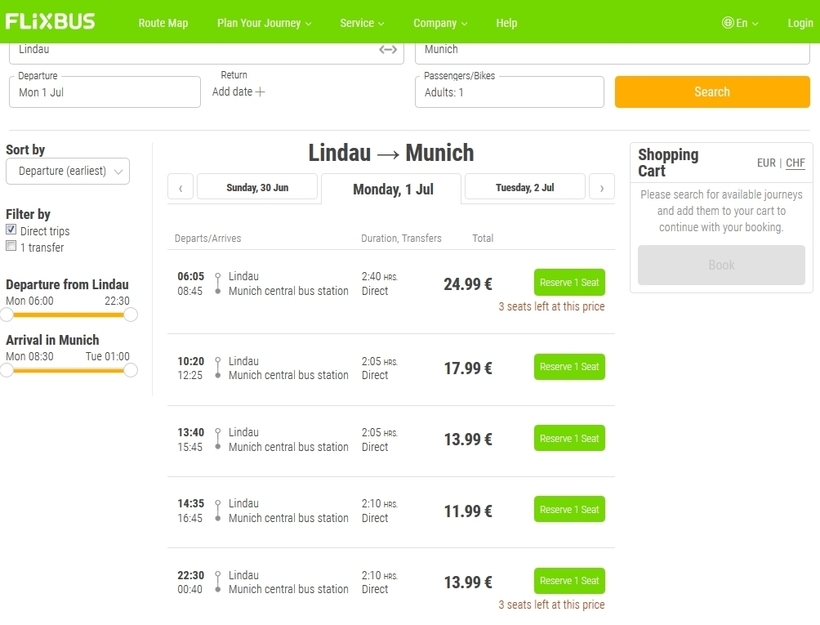820x625 pixels.
Task: Open Route Map in navigation
Action: pyautogui.click(x=163, y=23)
